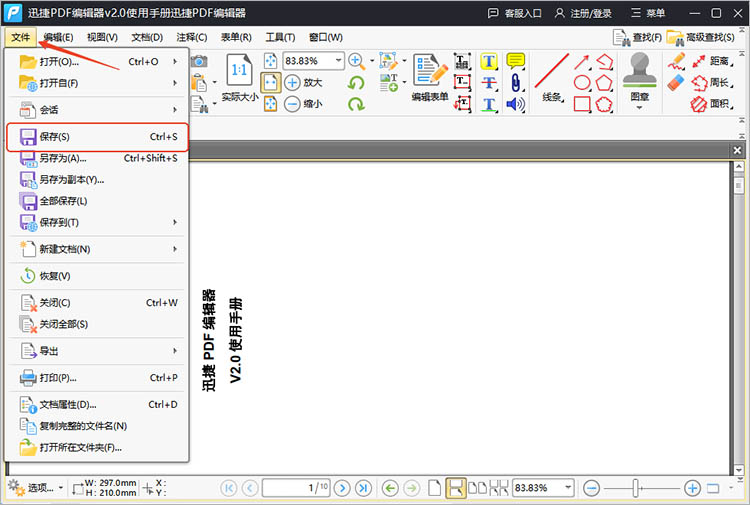Open the 注释(C) menu
Screen dimensions: 750x505
click(192, 37)
